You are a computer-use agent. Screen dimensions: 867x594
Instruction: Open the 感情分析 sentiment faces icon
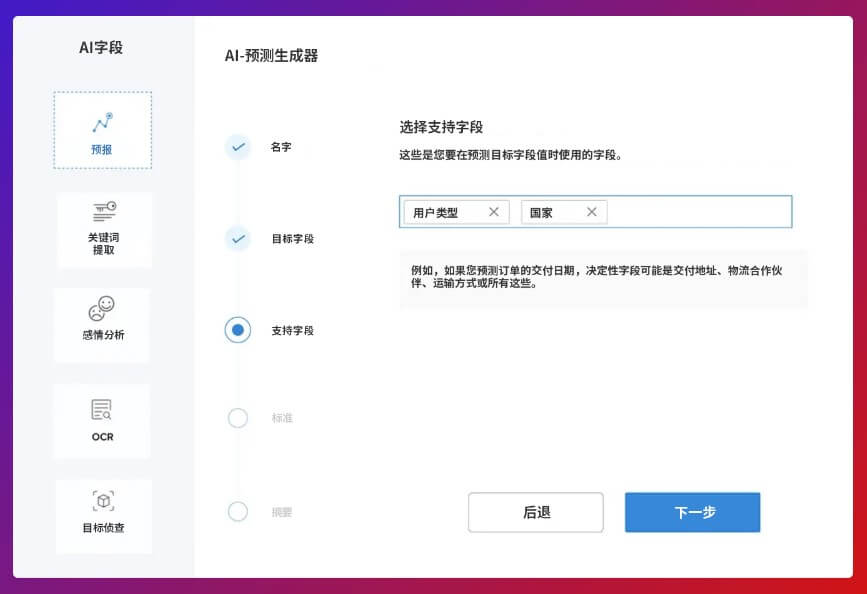102,308
